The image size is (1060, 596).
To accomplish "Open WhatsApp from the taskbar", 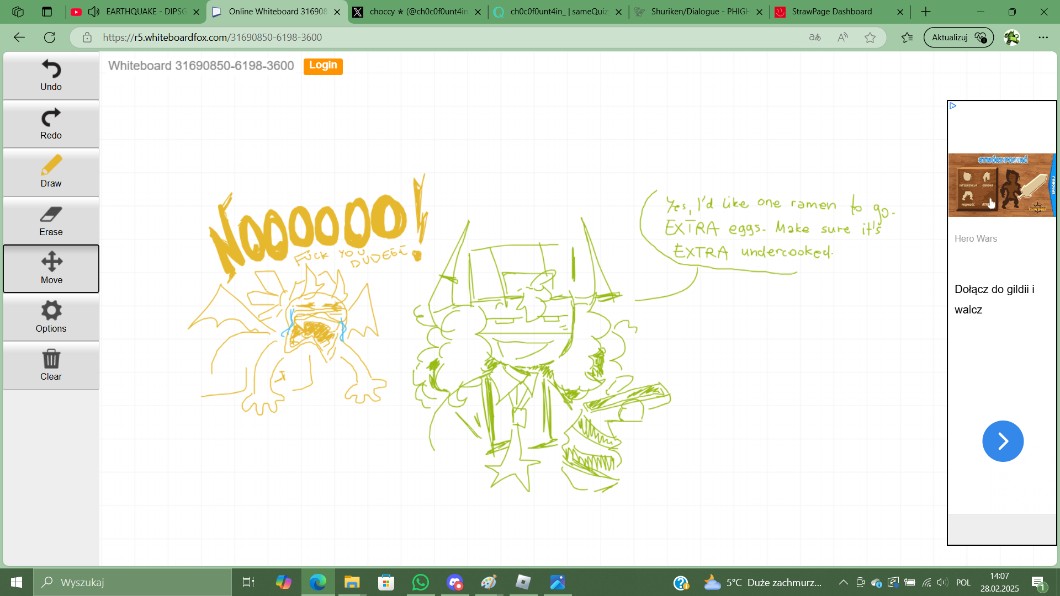I will (420, 582).
